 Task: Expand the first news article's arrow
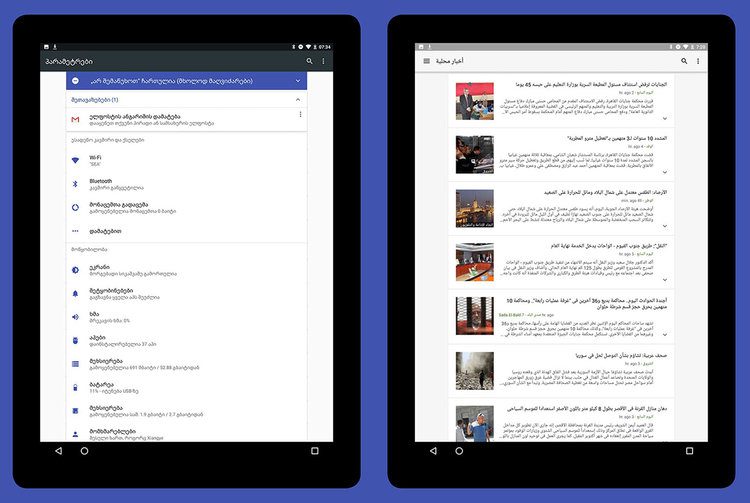point(665,118)
